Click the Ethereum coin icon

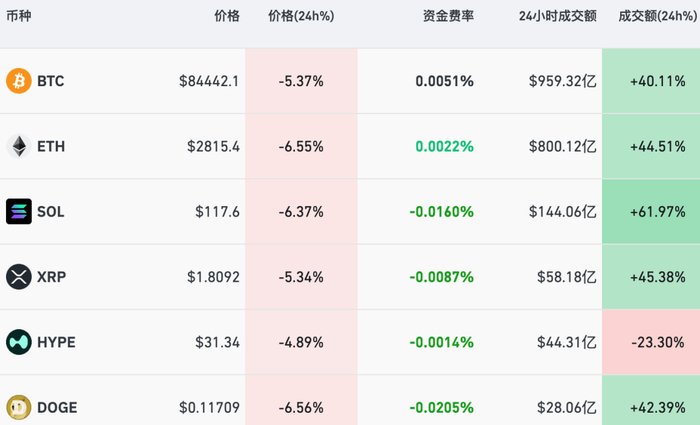coord(19,146)
